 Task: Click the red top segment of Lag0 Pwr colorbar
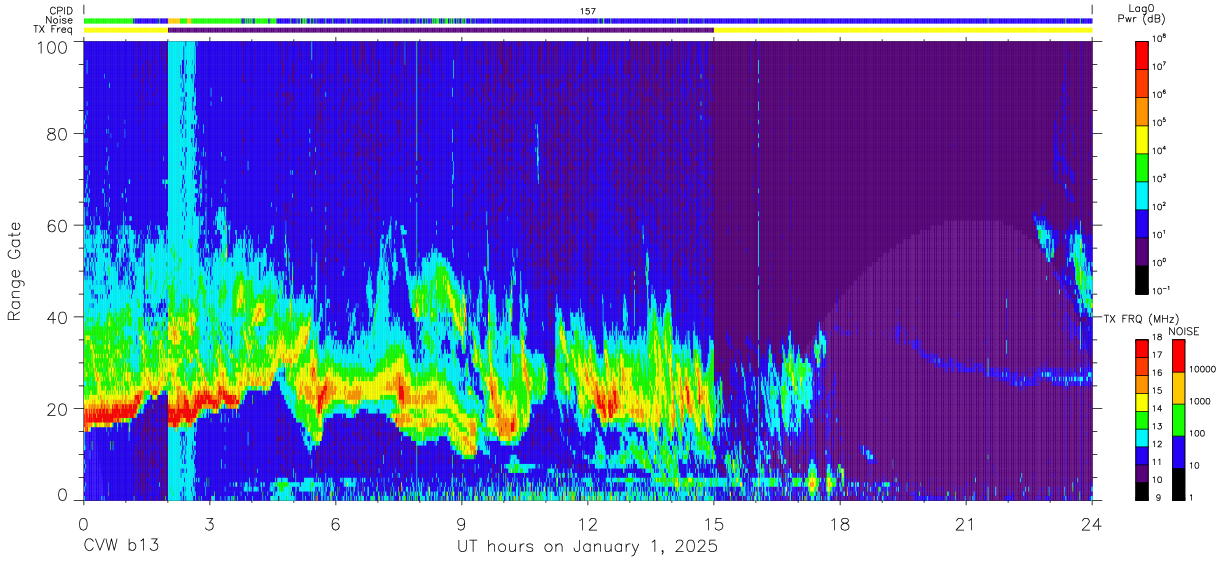point(1142,53)
